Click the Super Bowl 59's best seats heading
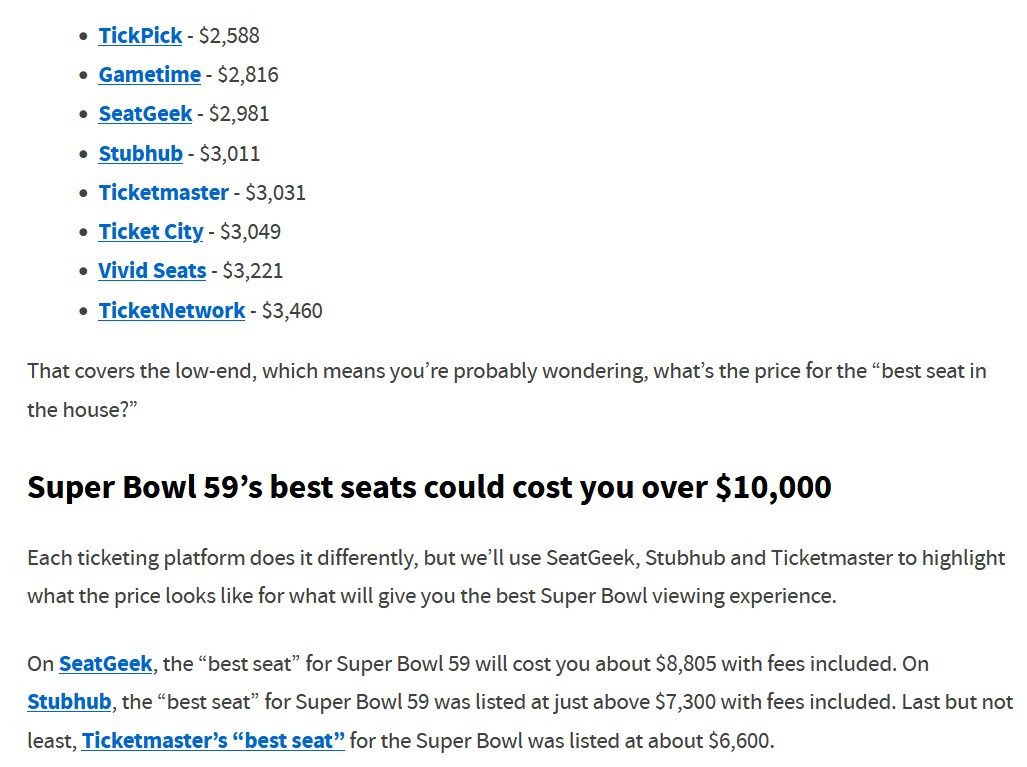 coord(429,487)
